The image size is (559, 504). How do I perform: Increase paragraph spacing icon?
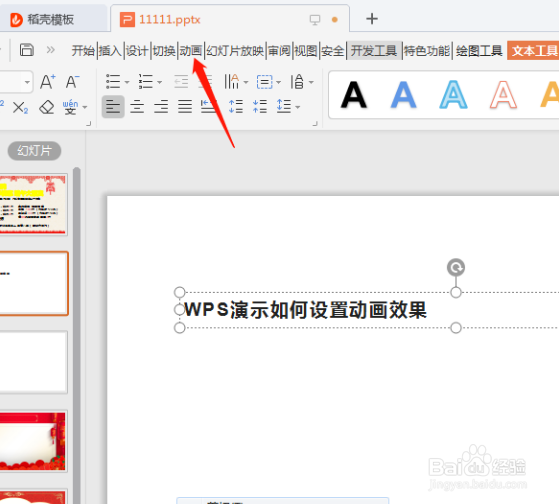click(x=236, y=107)
